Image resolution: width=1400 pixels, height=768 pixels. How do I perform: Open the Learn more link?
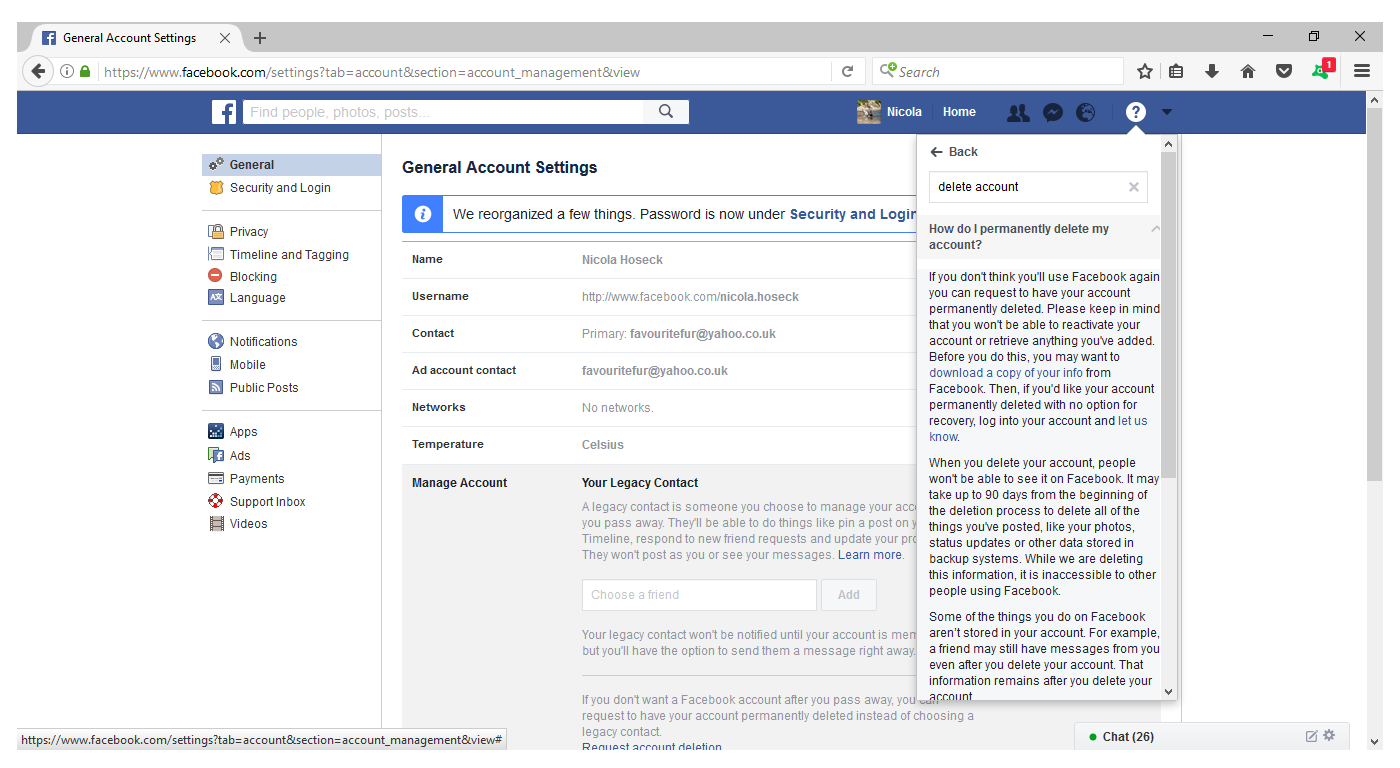(x=870, y=555)
